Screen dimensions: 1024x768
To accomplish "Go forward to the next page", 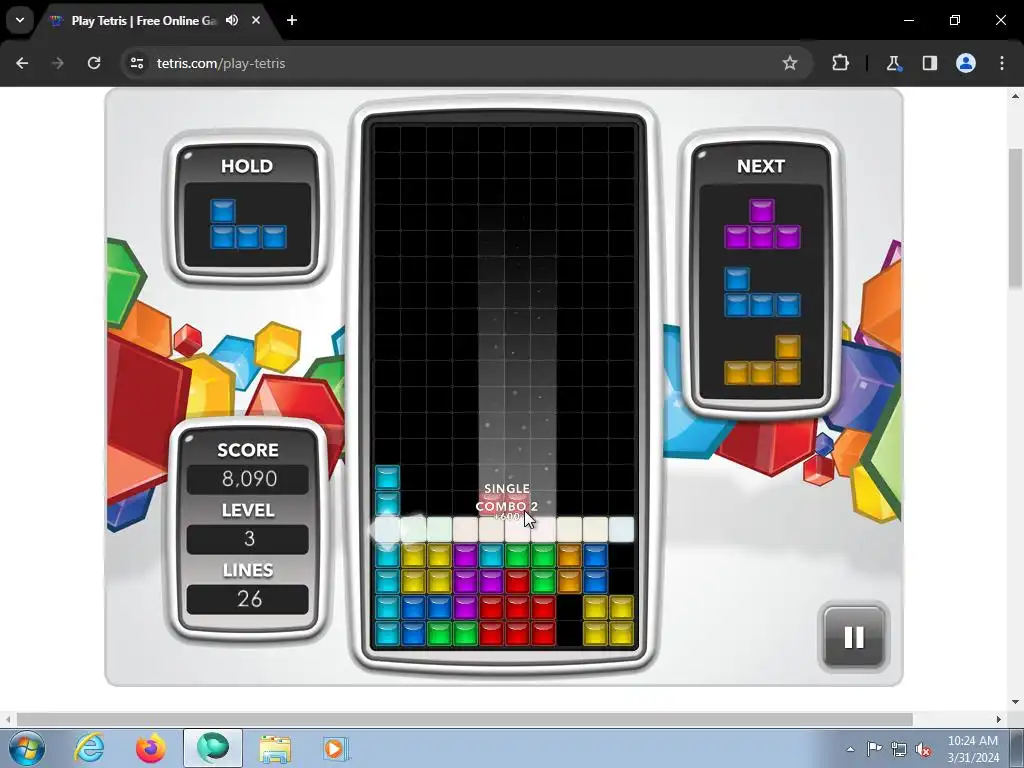I will (58, 63).
